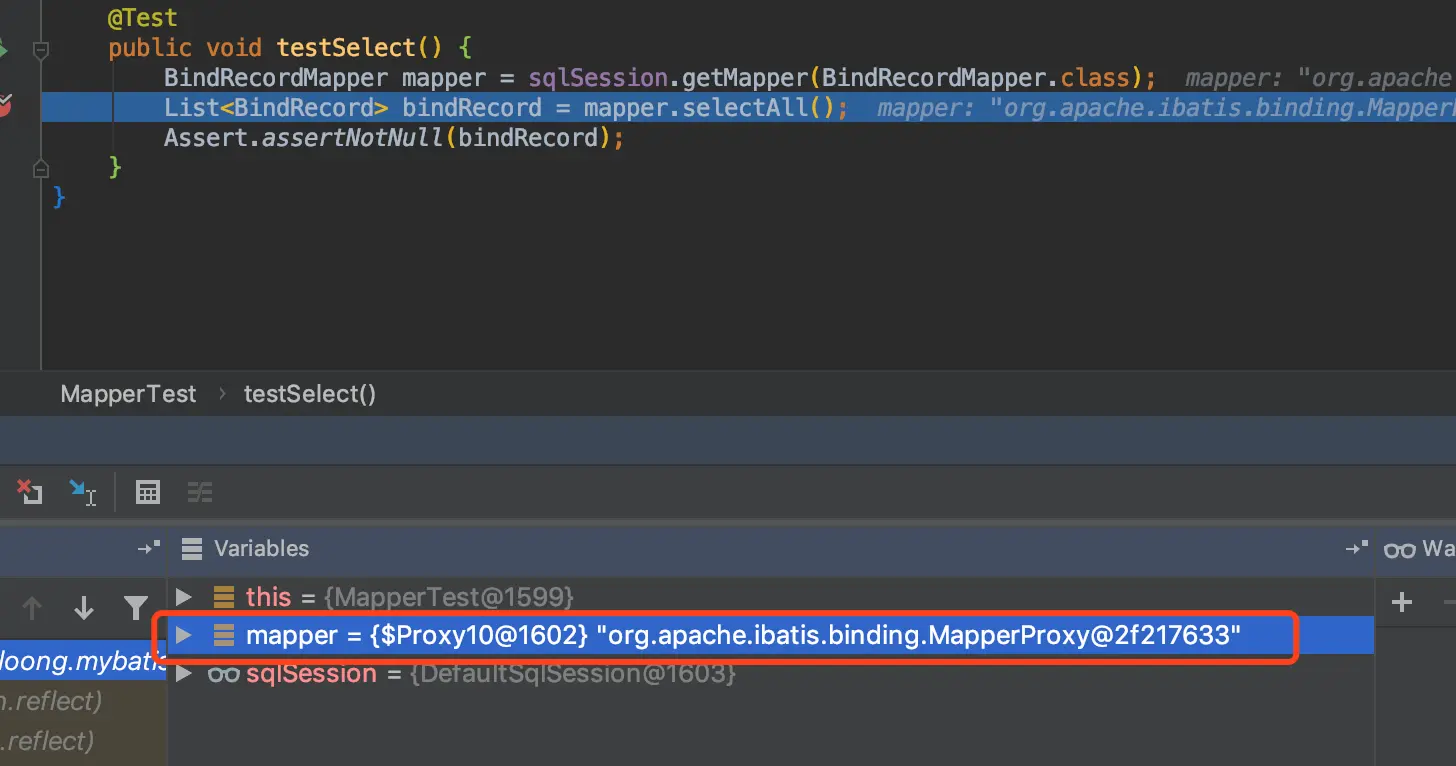
Task: Click the Watches glasses icon
Action: pyautogui.click(x=1400, y=549)
